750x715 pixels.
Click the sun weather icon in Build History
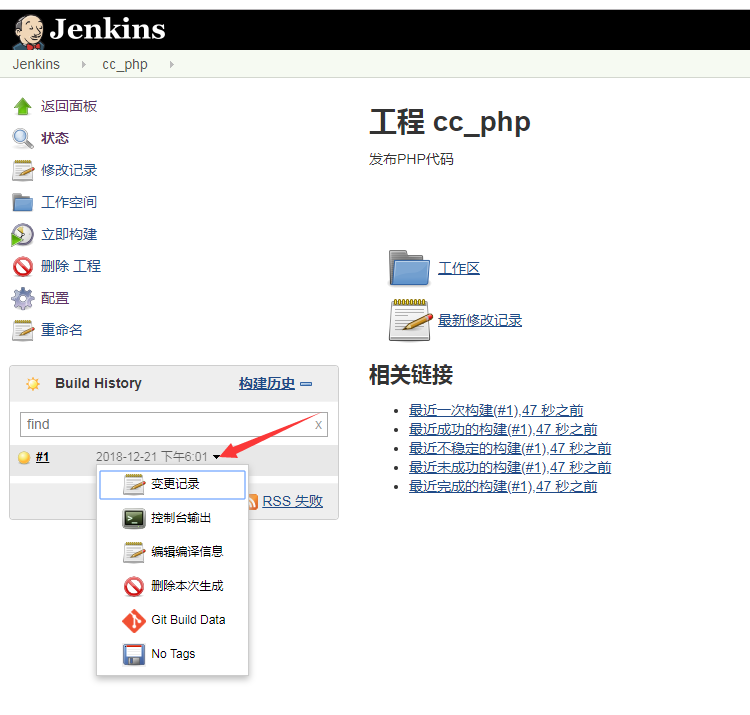pyautogui.click(x=33, y=384)
